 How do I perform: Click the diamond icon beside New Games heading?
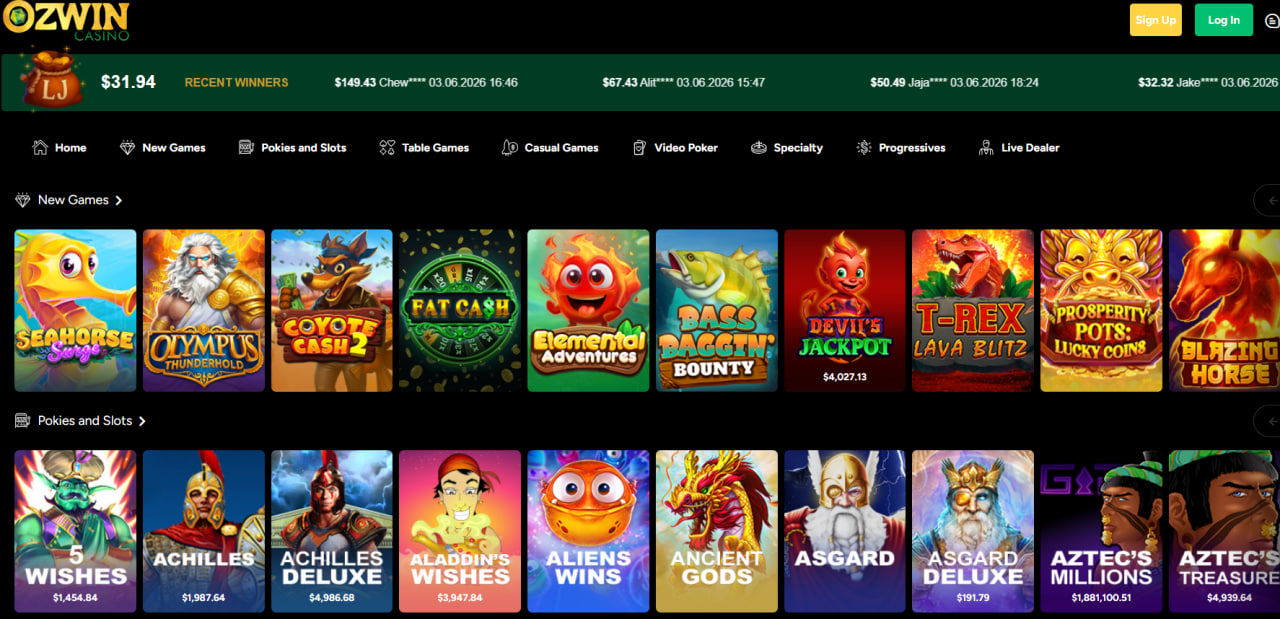click(23, 200)
